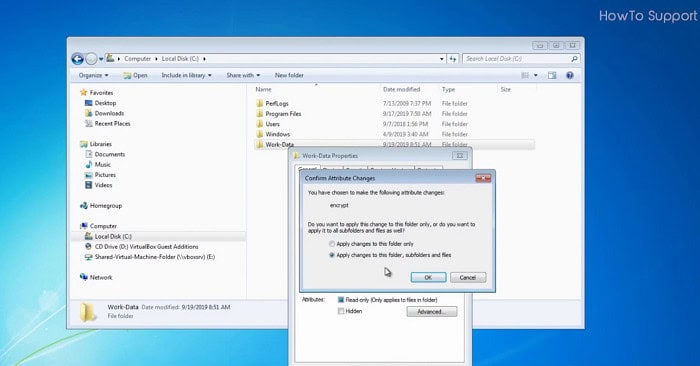Image resolution: width=700 pixels, height=366 pixels.
Task: Click the Explorer Help question mark icon
Action: tap(570, 75)
